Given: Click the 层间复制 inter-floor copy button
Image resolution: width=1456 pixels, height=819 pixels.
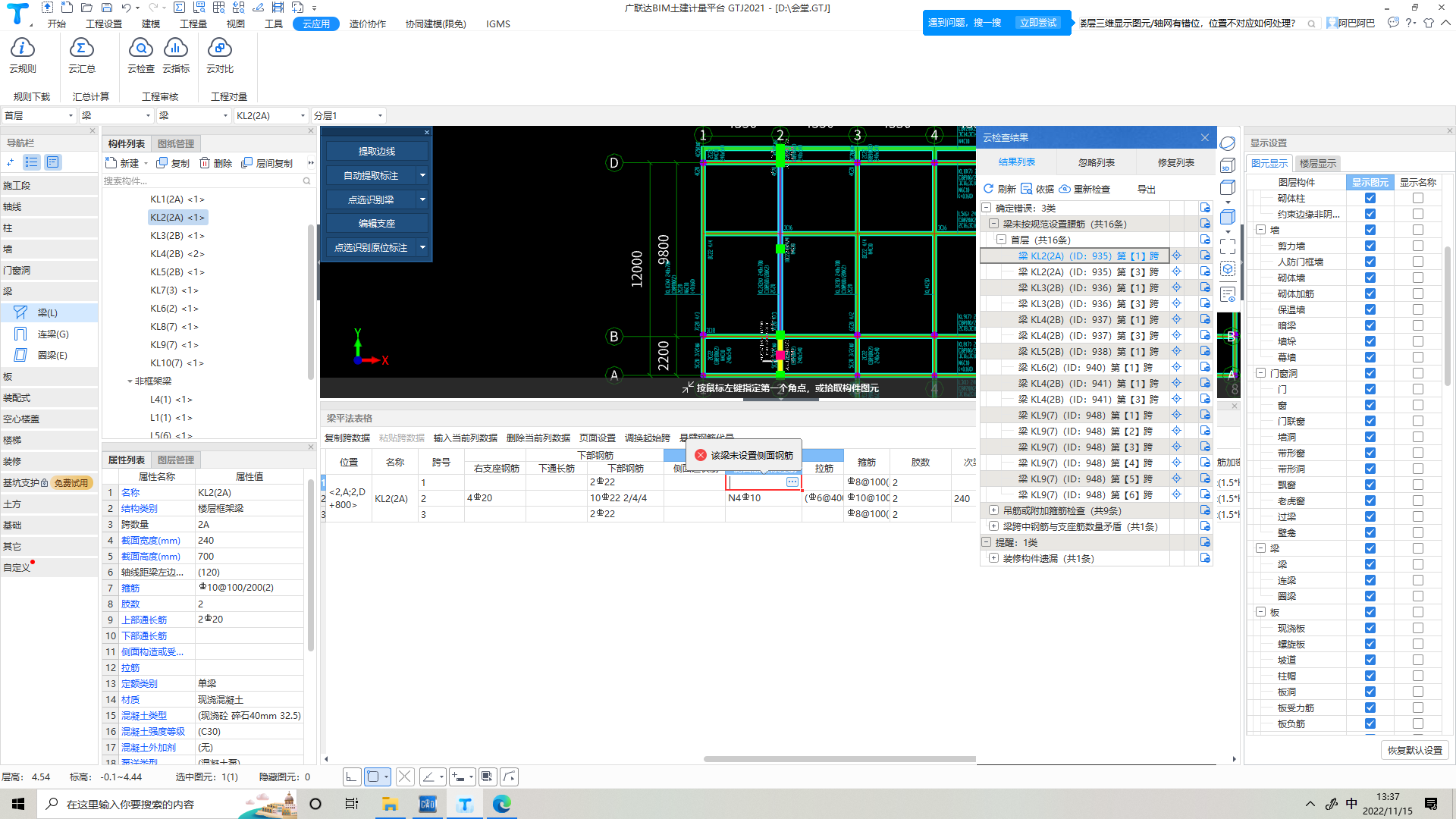Looking at the screenshot, I should coord(267,163).
